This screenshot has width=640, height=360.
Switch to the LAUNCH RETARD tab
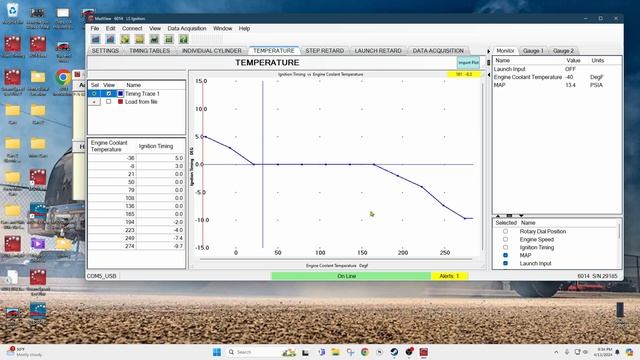tap(378, 51)
